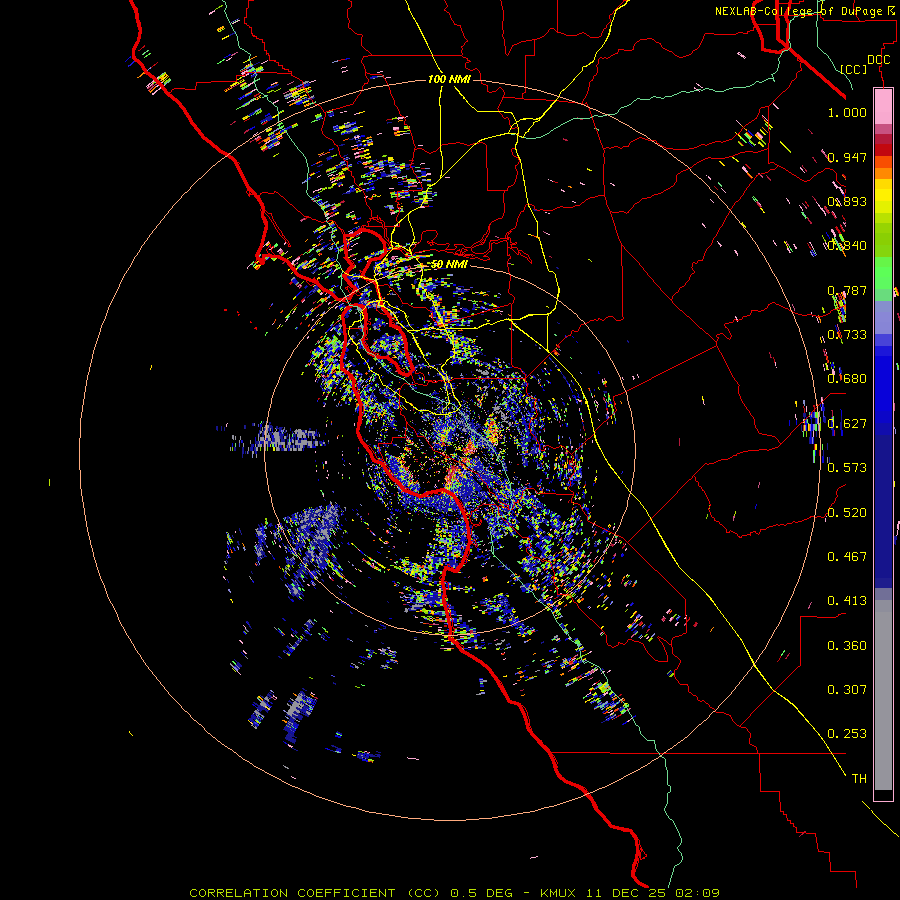Screen dimensions: 900x900
Task: Click the 'DCC' label above the color scale
Action: click(x=878, y=60)
